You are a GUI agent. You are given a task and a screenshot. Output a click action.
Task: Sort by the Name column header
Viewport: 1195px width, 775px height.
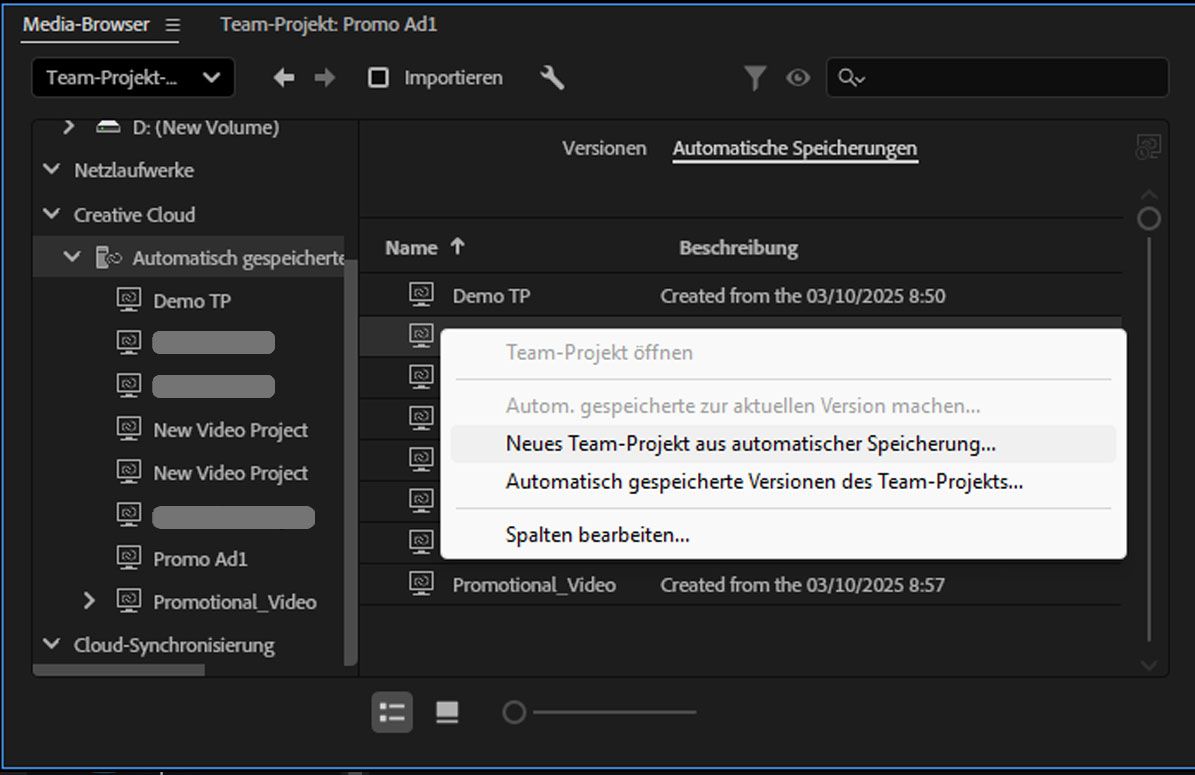coord(412,248)
